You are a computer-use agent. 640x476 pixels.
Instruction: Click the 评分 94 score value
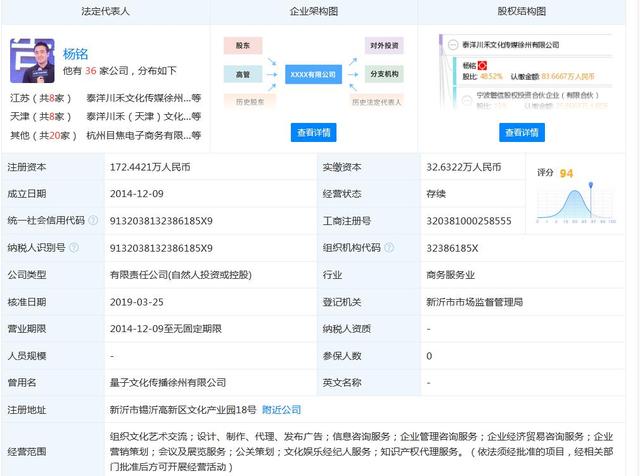(x=566, y=173)
